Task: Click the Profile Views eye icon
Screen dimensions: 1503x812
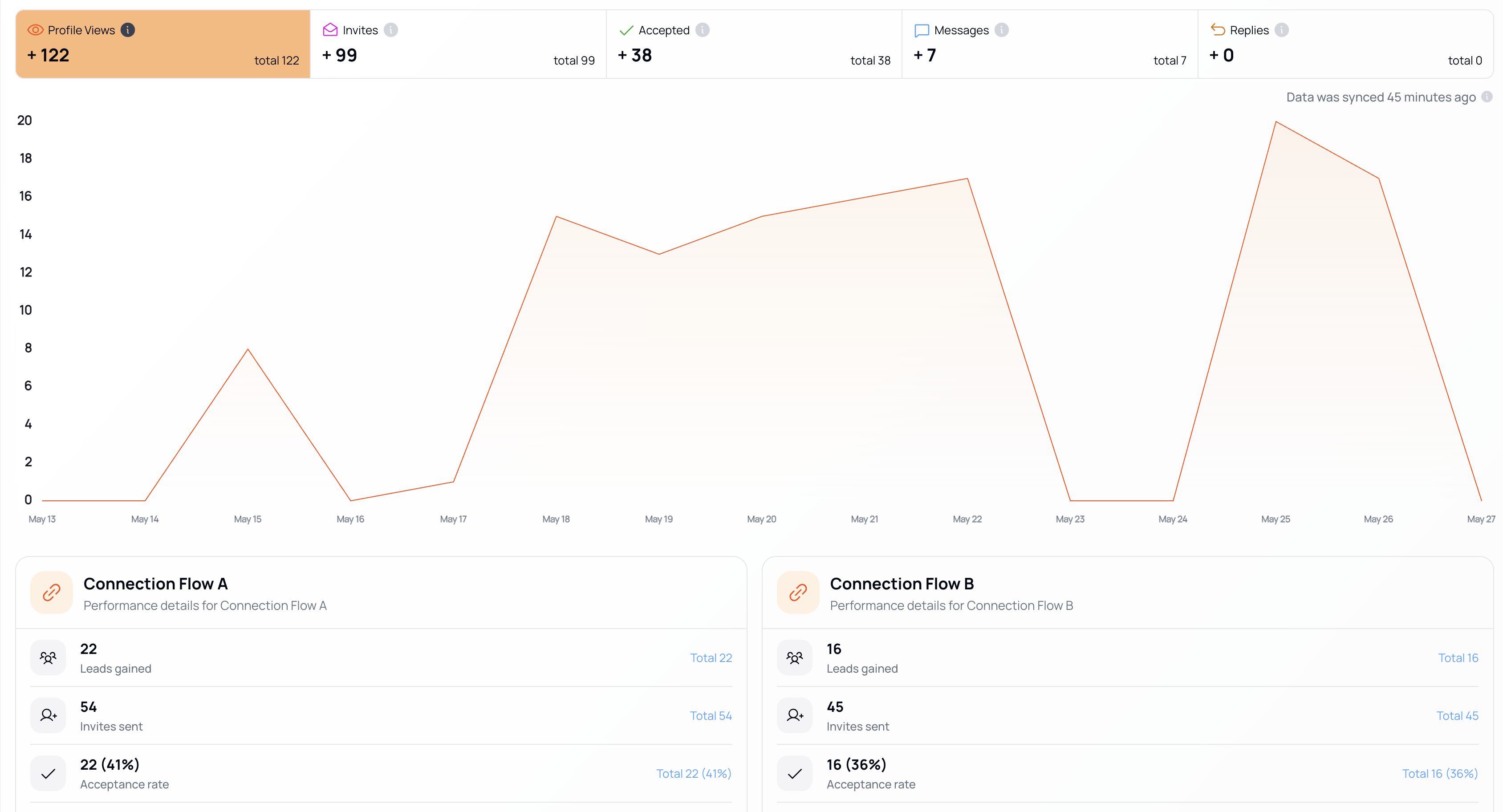Action: 36,30
